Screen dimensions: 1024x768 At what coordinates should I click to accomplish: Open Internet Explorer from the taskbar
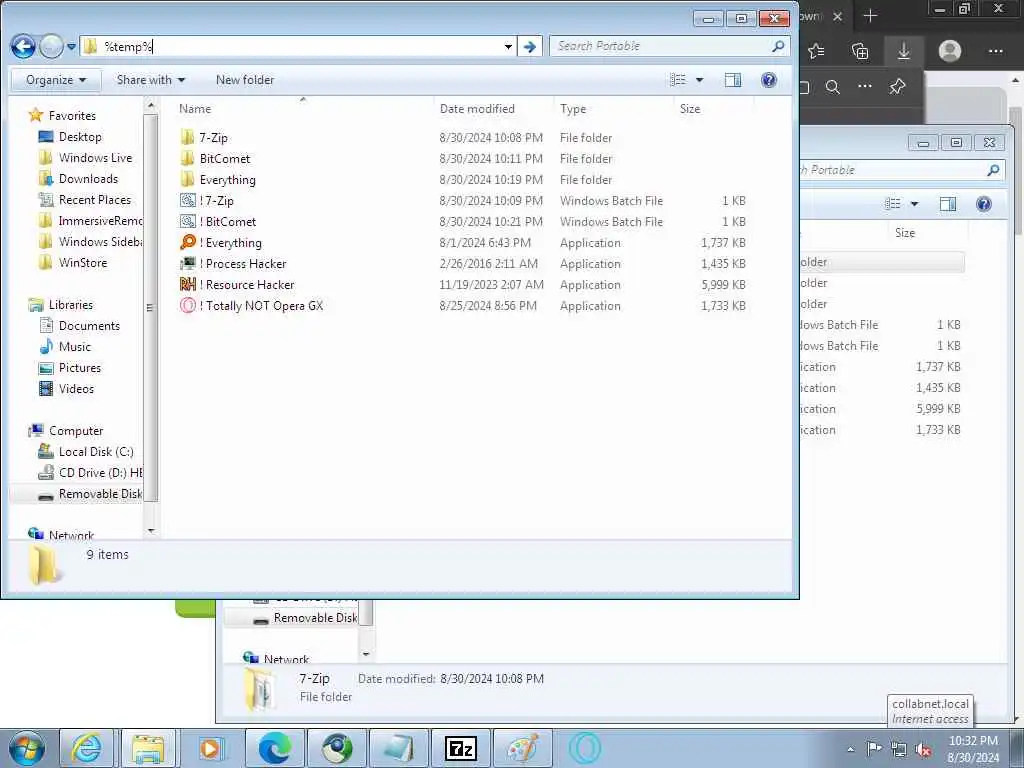(x=86, y=748)
